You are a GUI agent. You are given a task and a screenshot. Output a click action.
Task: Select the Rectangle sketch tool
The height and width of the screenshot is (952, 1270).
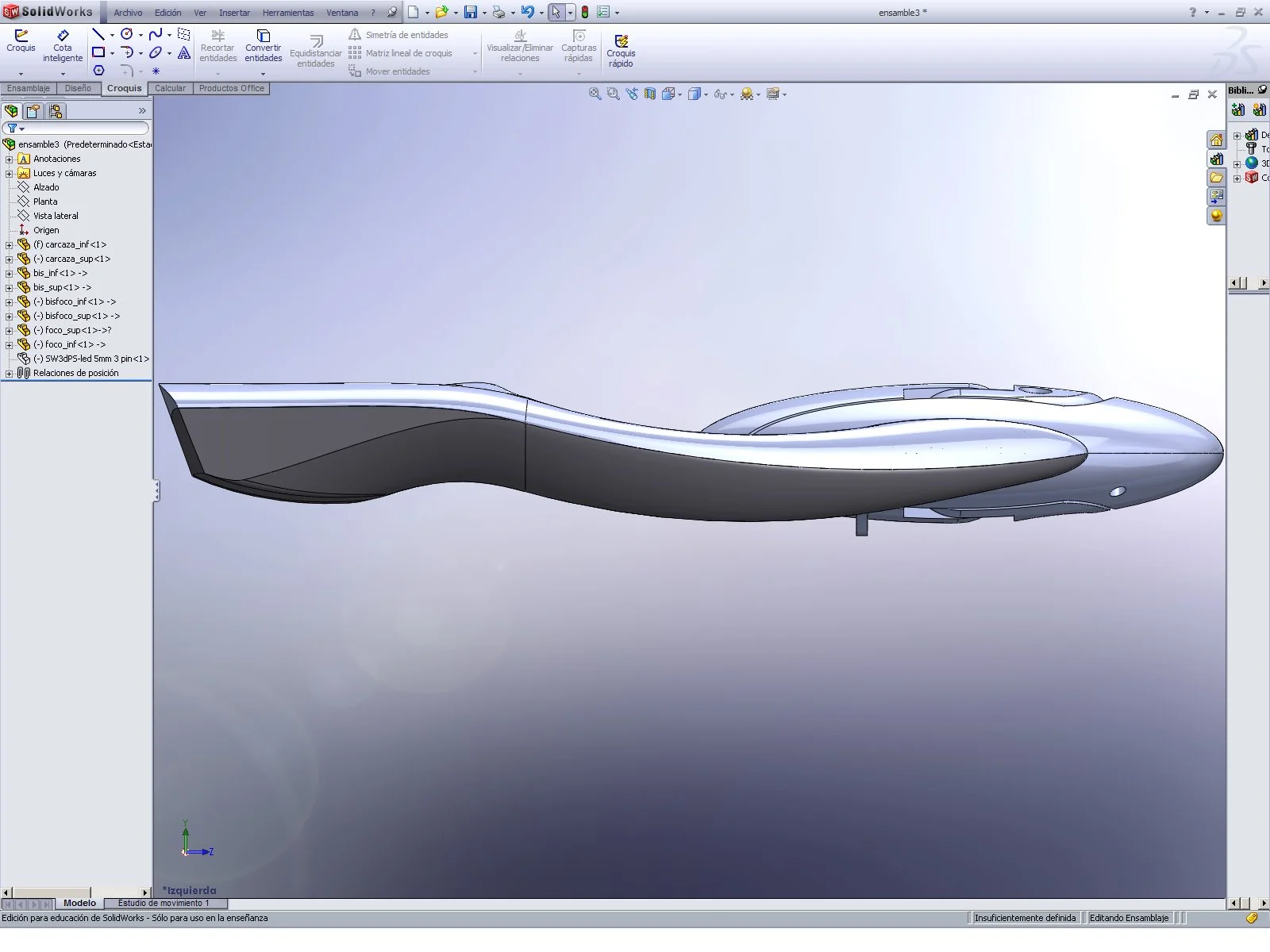click(98, 52)
